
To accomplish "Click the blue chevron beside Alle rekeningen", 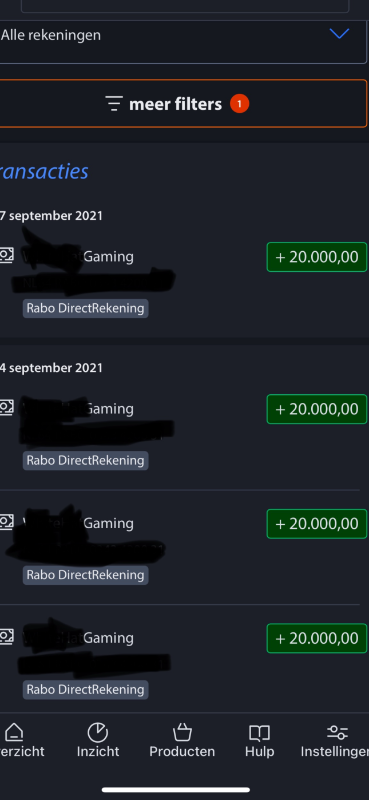I will tap(339, 34).
